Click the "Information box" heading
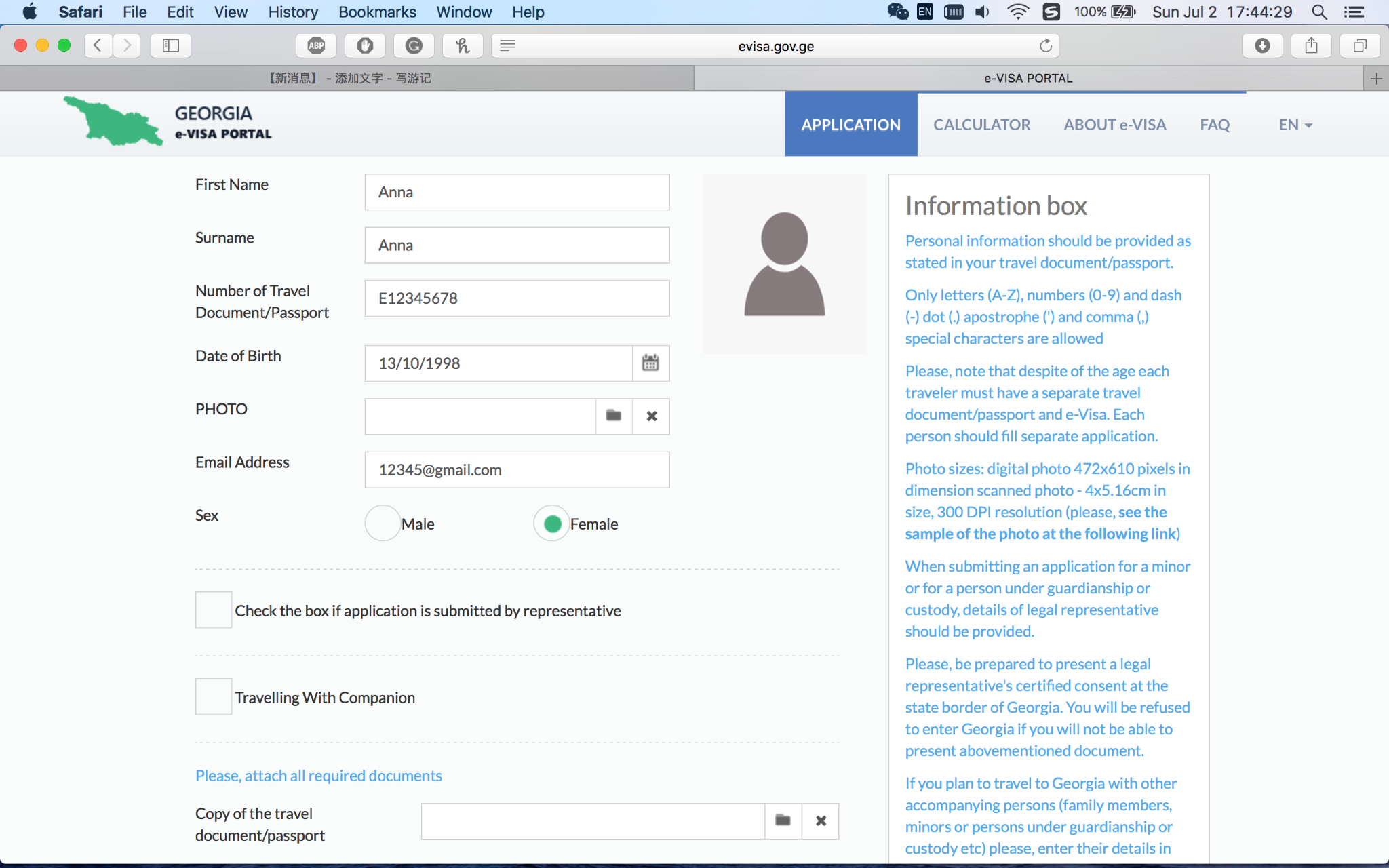The height and width of the screenshot is (868, 1389). click(996, 205)
